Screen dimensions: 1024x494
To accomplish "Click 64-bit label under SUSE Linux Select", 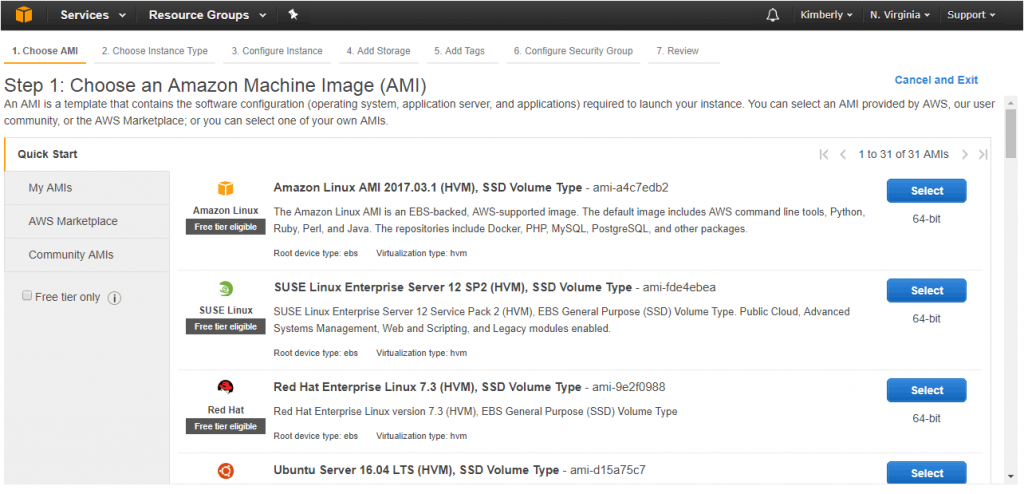I will point(926,319).
